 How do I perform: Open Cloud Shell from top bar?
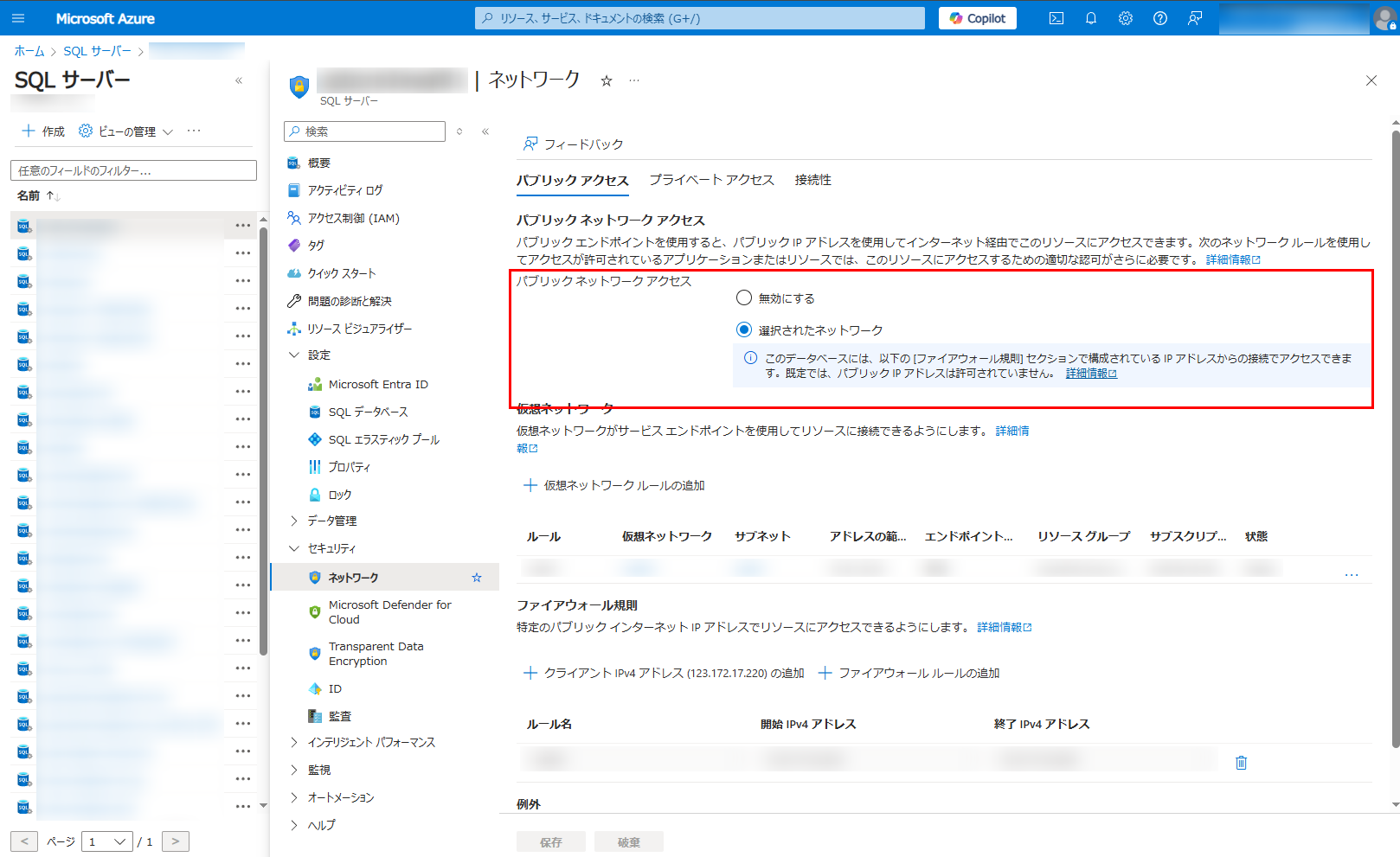tap(1056, 18)
